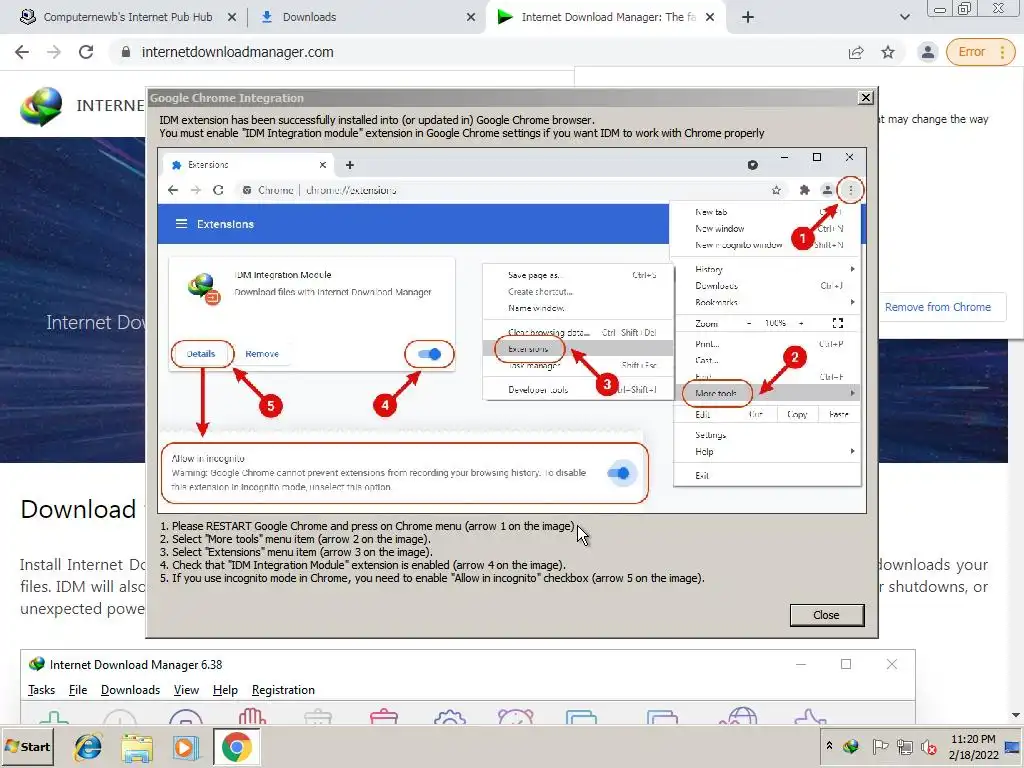
Task: Open the Downloads menu in IDM
Action: pyautogui.click(x=130, y=690)
